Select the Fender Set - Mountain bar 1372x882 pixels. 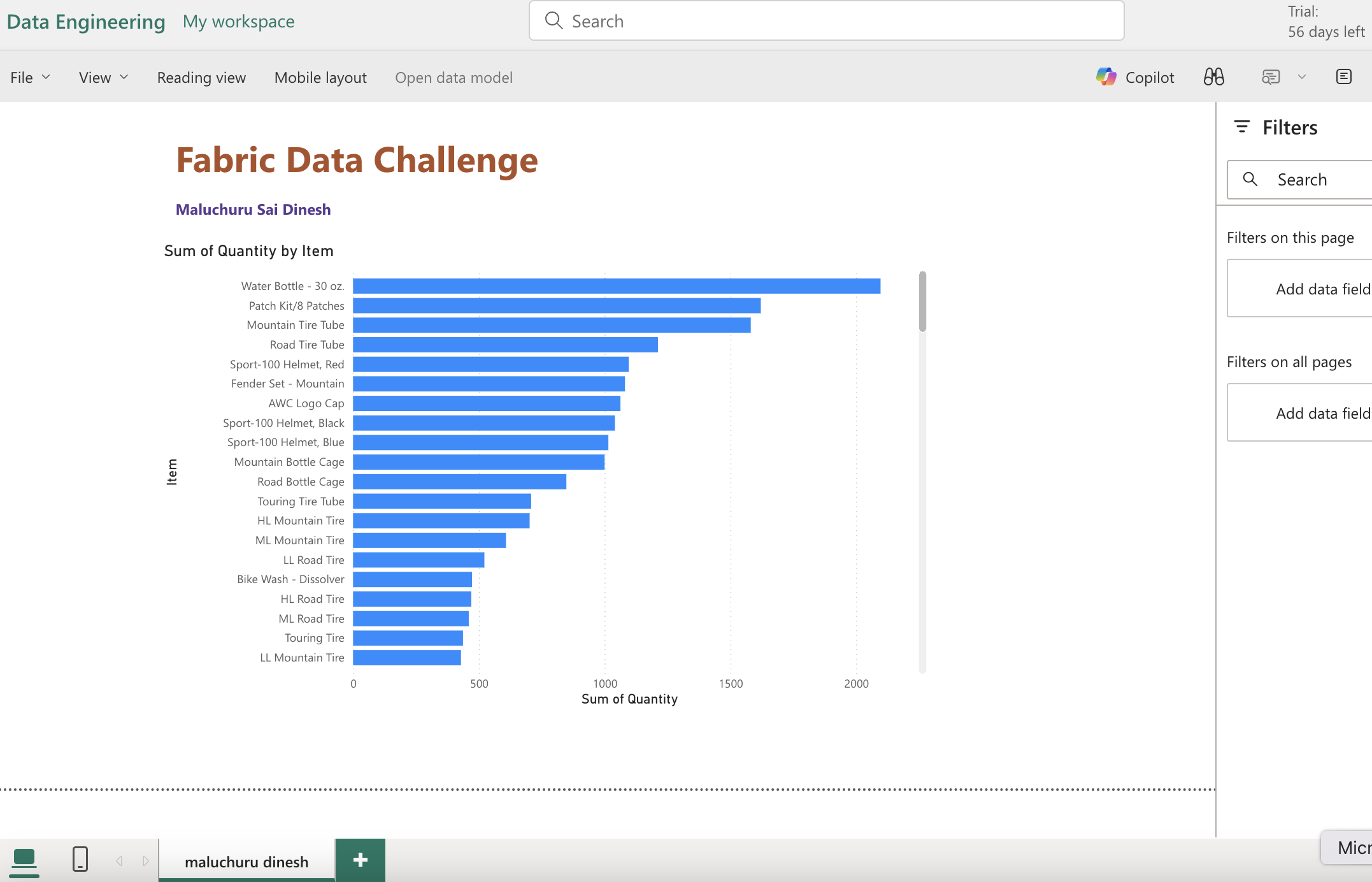(x=489, y=384)
